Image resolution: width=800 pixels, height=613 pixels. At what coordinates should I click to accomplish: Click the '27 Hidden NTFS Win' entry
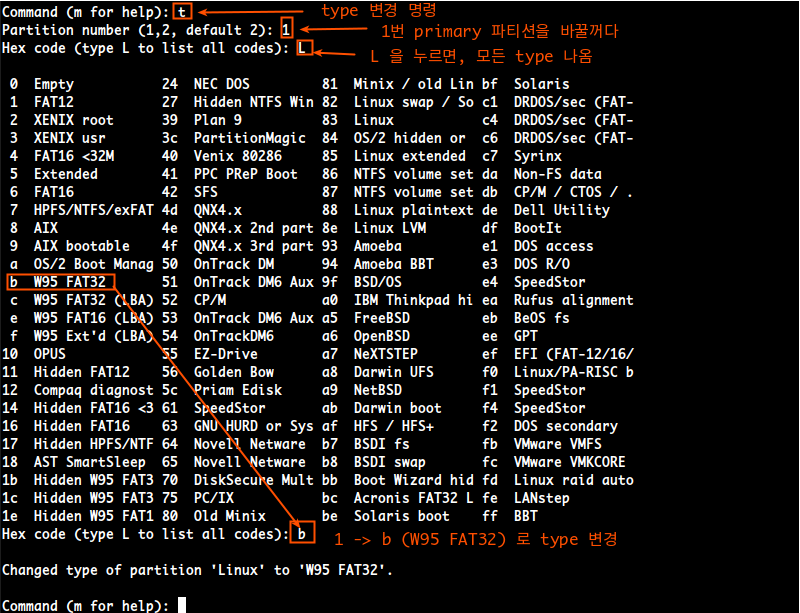click(238, 102)
